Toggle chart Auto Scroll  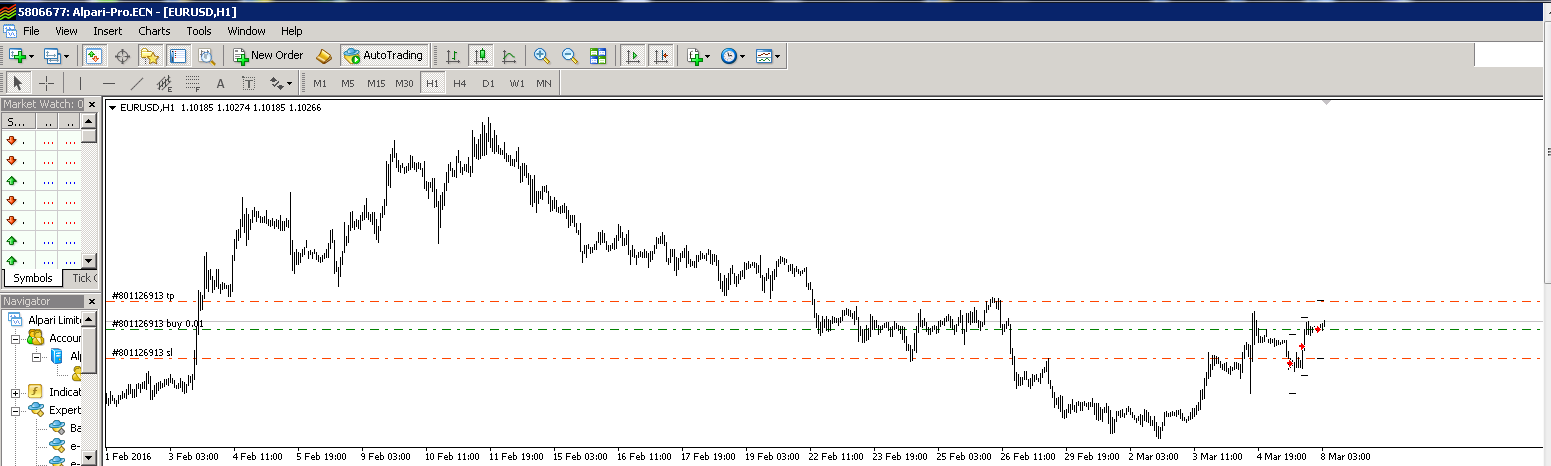click(632, 56)
